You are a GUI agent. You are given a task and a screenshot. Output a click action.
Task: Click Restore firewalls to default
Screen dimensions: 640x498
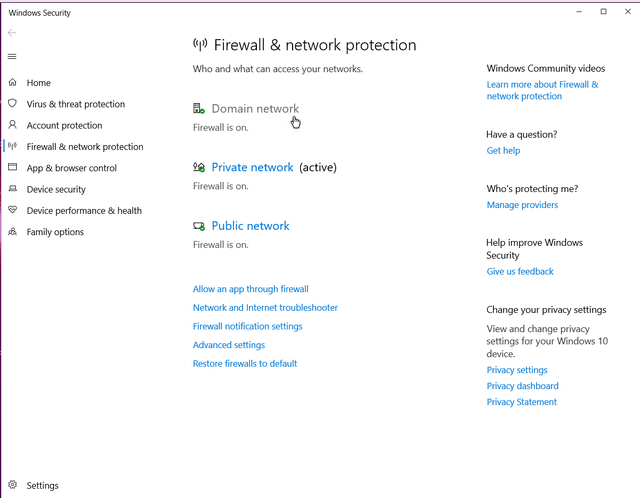pyautogui.click(x=245, y=364)
